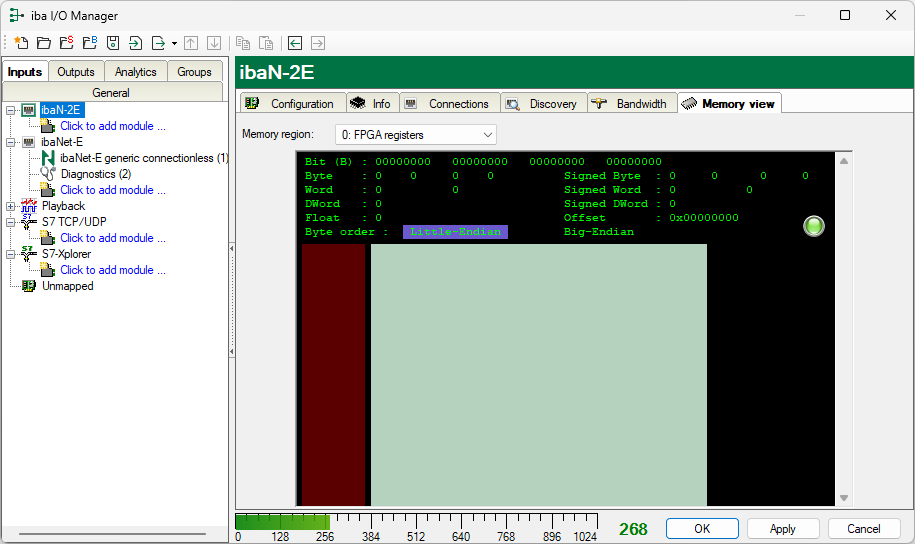Open the Memory region dropdown
The image size is (915, 544).
coord(417,134)
